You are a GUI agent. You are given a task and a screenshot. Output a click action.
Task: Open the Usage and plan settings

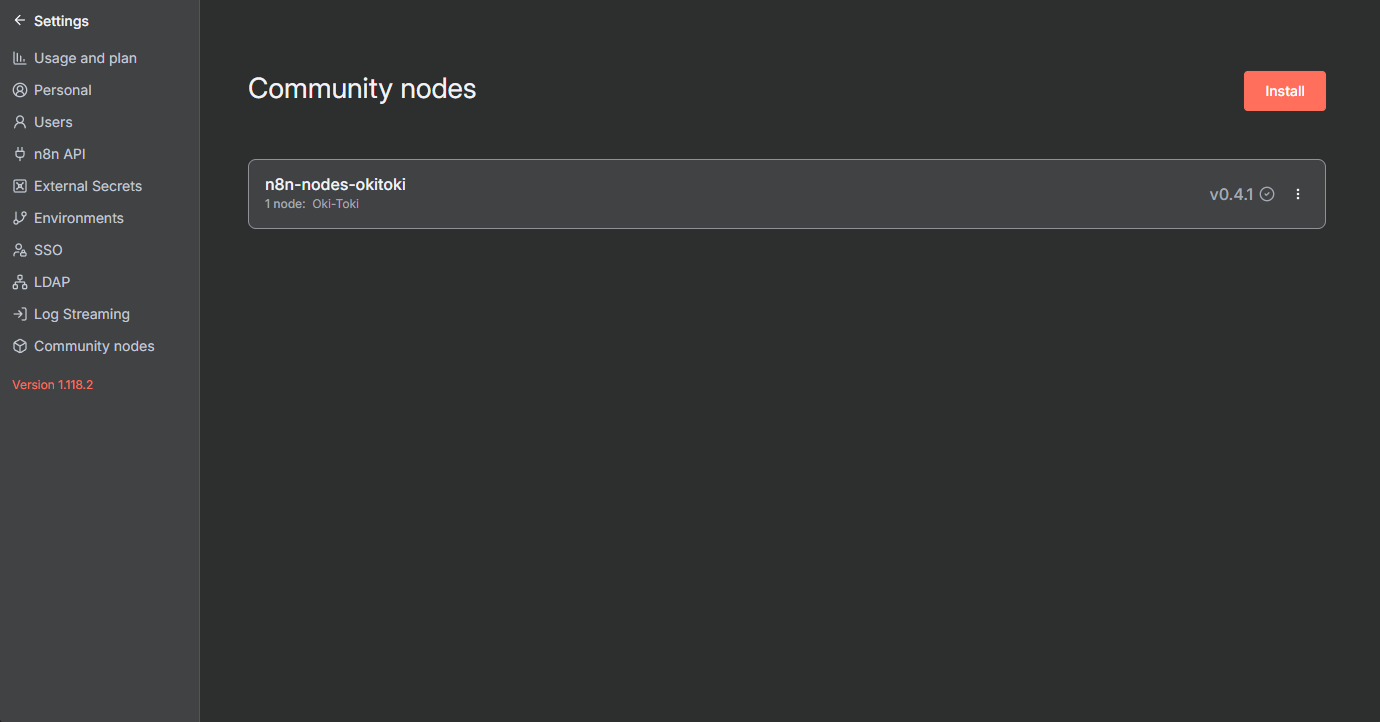tap(19, 57)
